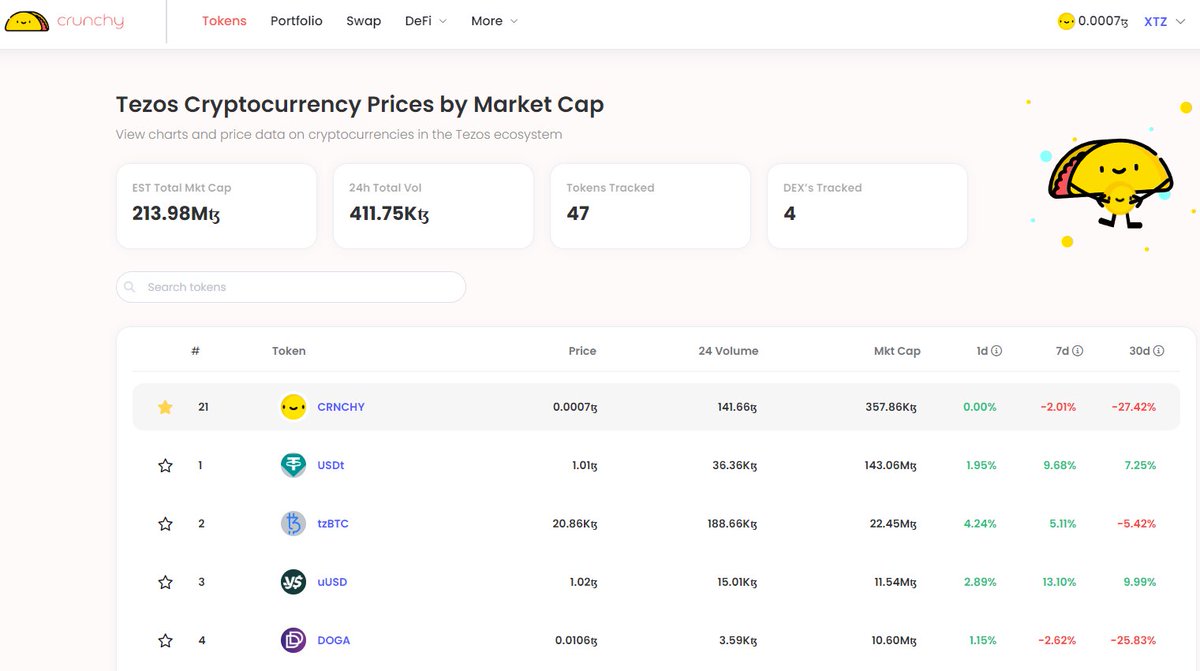Open the CRNCHY token link
Screen dimensions: 1200x671
point(341,407)
